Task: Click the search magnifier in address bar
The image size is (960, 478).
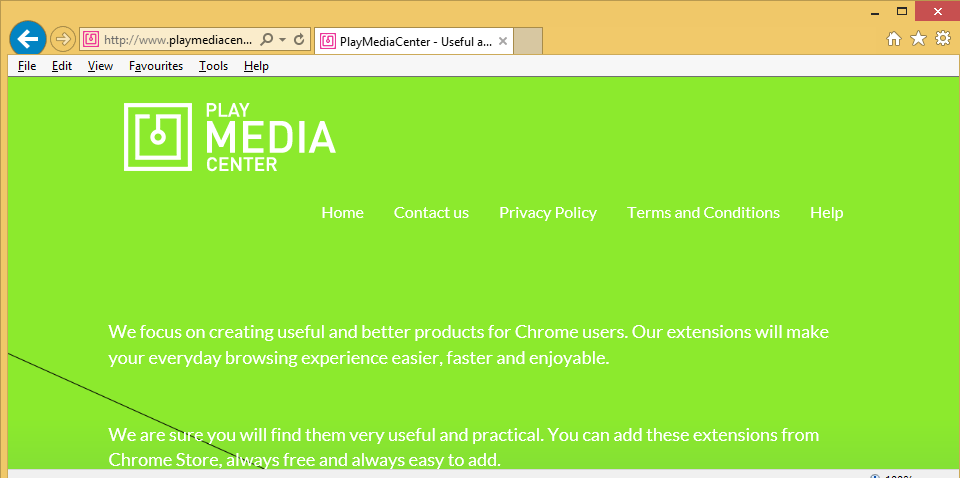Action: [x=266, y=40]
